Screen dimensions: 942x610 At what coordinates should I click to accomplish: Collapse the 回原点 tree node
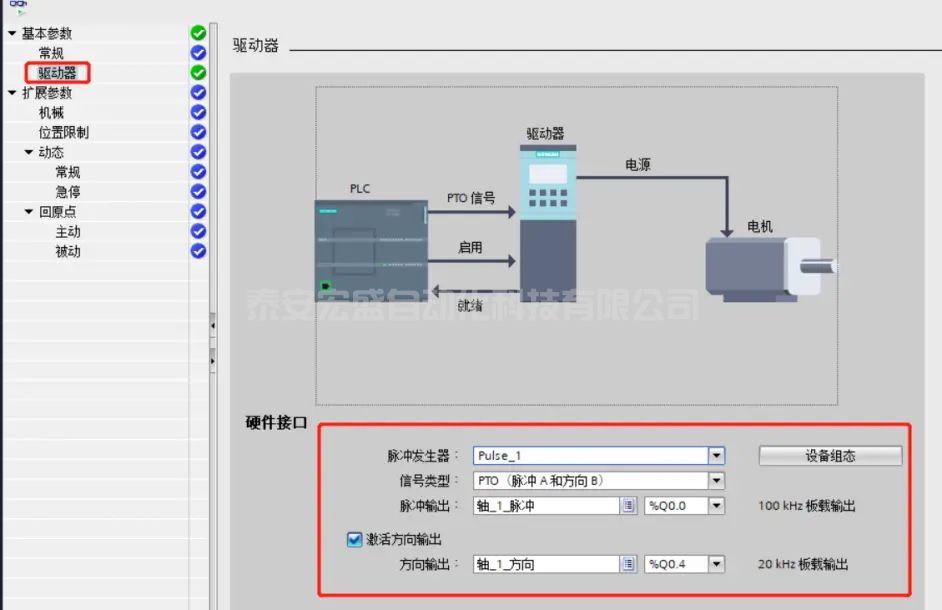point(29,212)
